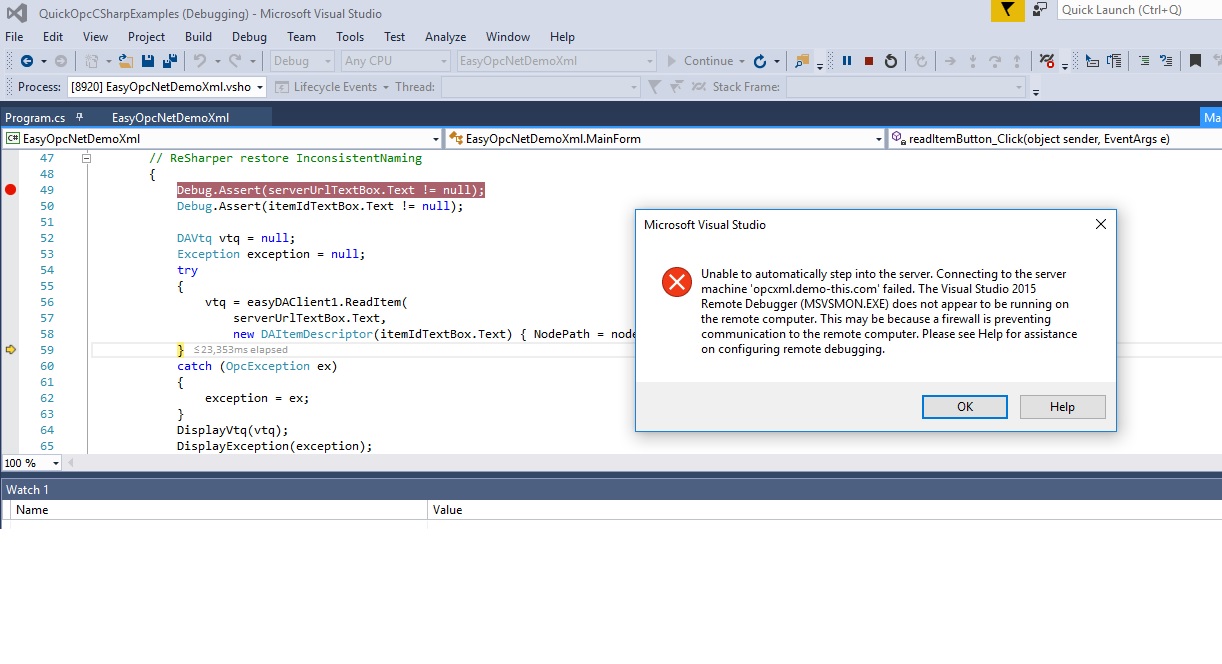1222x664 pixels.
Task: Click the Watch 1 Value column header
Action: (825, 510)
